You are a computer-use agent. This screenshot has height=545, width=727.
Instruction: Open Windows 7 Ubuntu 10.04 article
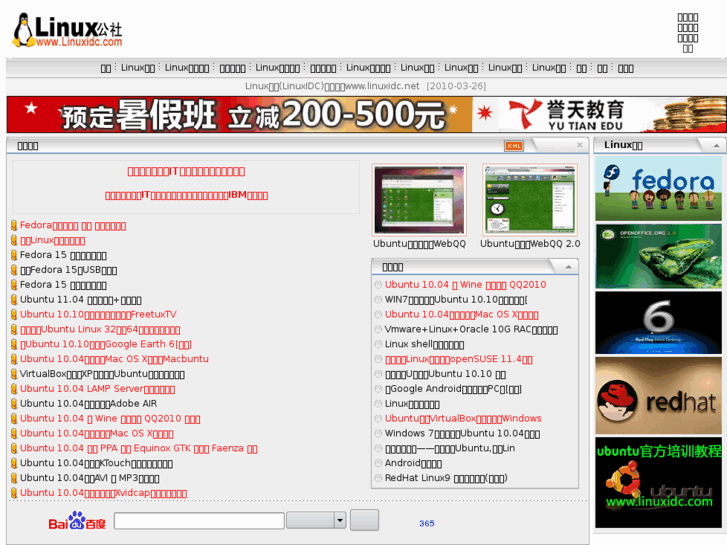[x=462, y=433]
